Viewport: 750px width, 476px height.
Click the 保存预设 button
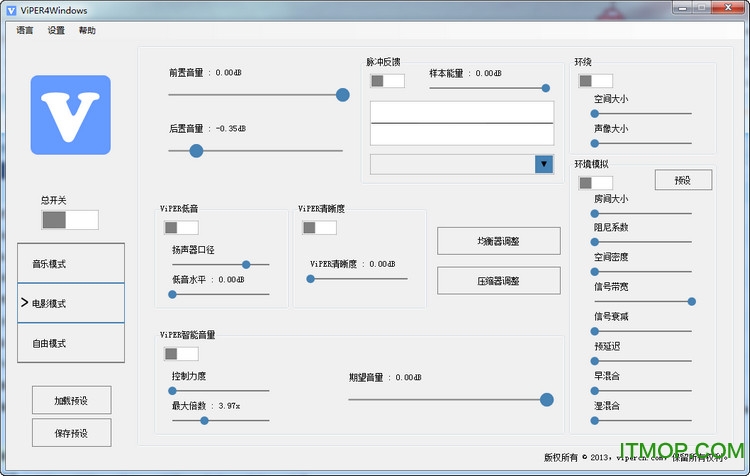[x=71, y=433]
